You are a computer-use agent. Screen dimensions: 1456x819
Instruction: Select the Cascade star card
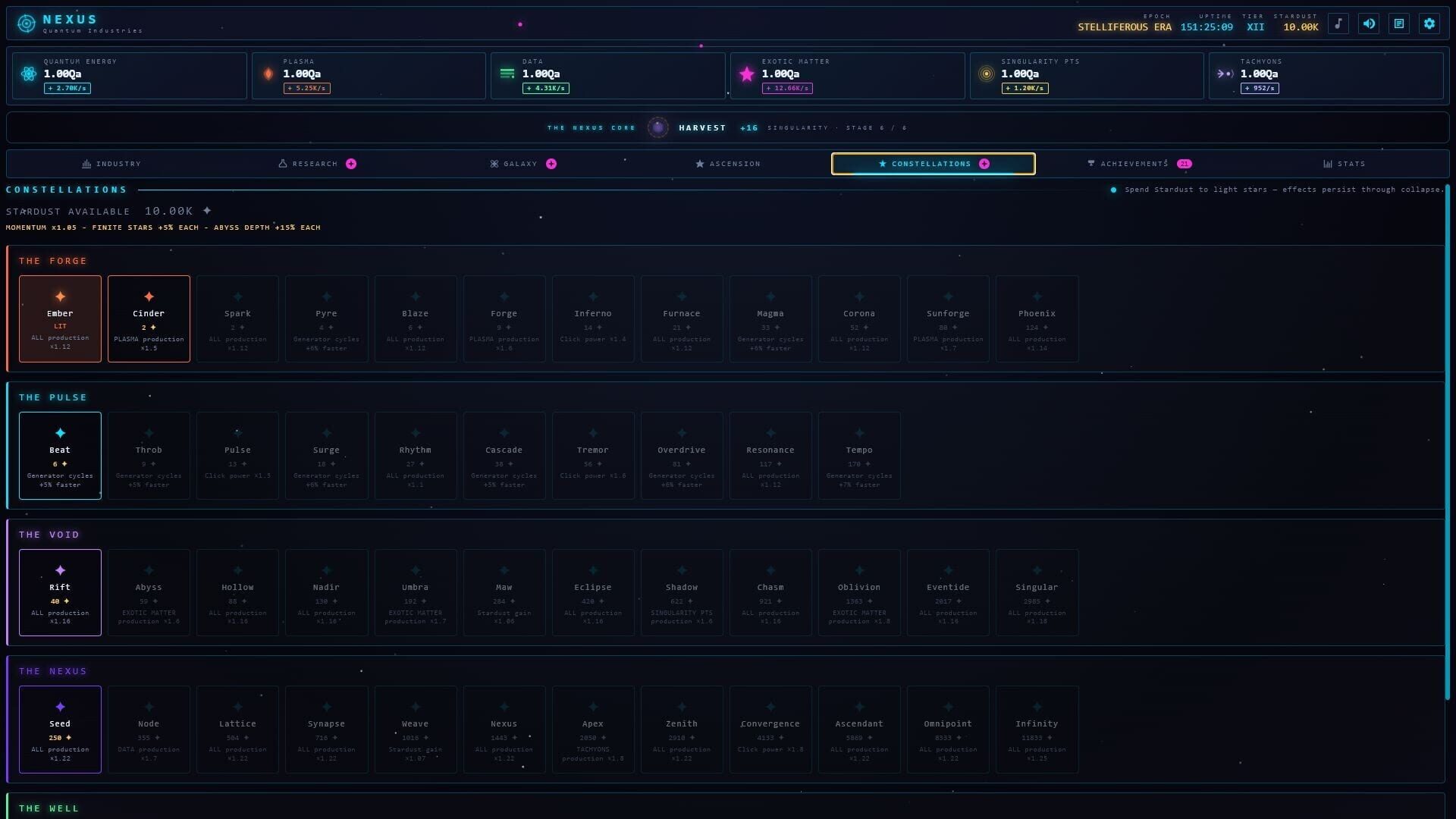pyautogui.click(x=504, y=456)
